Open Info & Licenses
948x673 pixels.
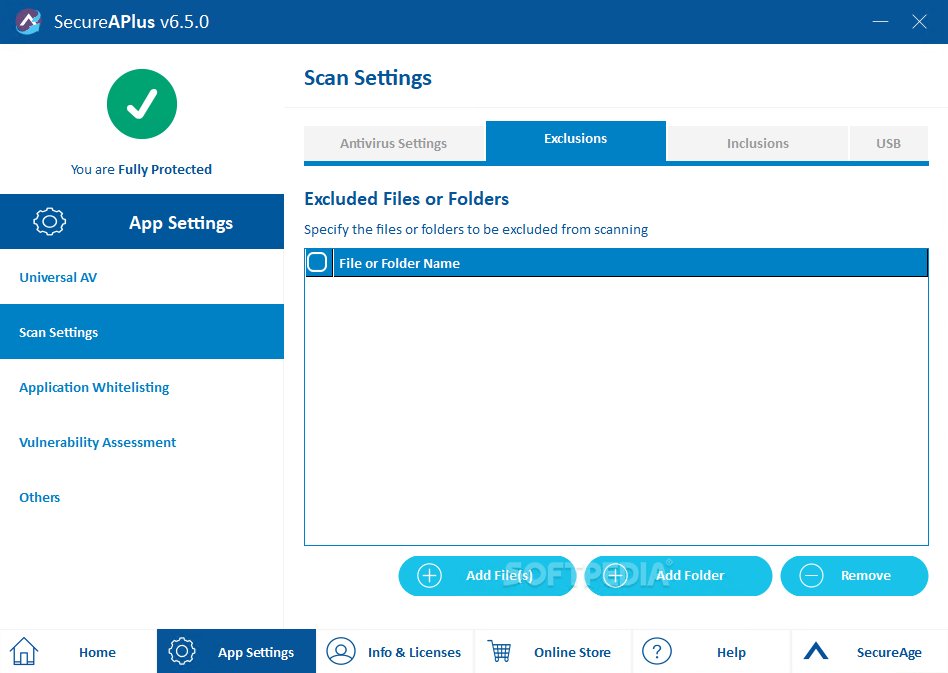395,651
